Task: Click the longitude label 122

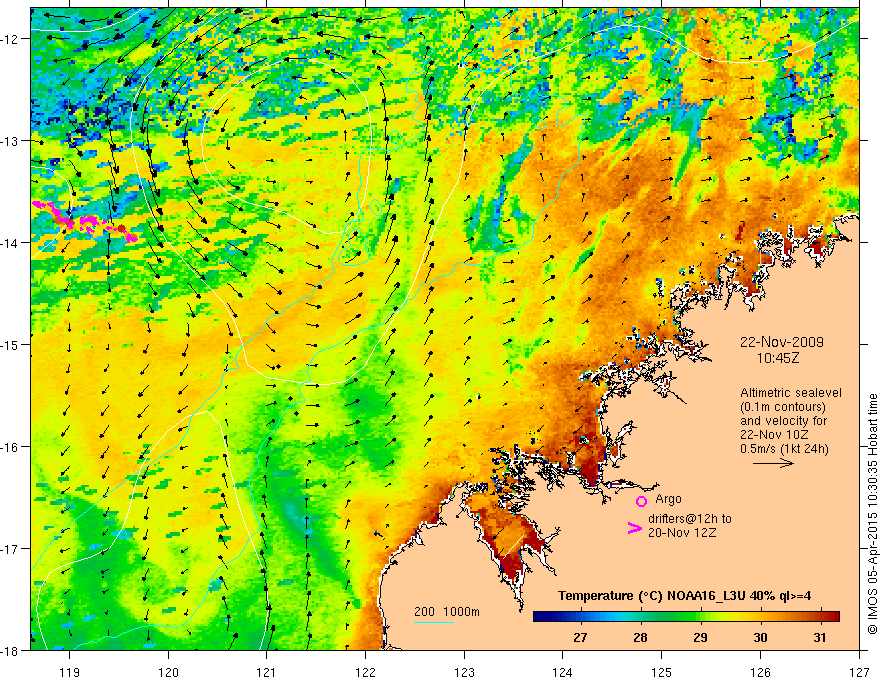Action: click(x=365, y=672)
